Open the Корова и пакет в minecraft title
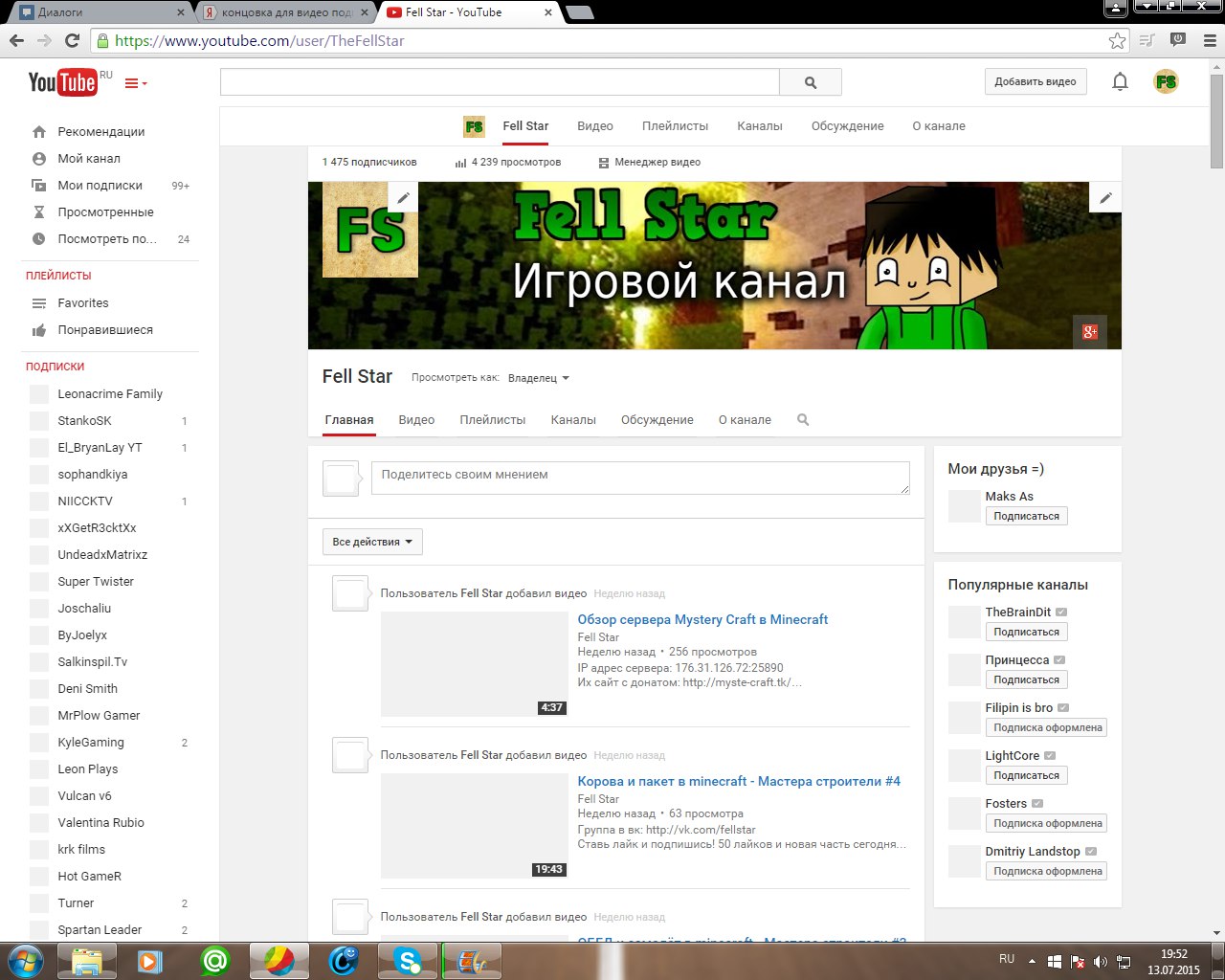Screen dimensions: 1225x980 (739, 781)
